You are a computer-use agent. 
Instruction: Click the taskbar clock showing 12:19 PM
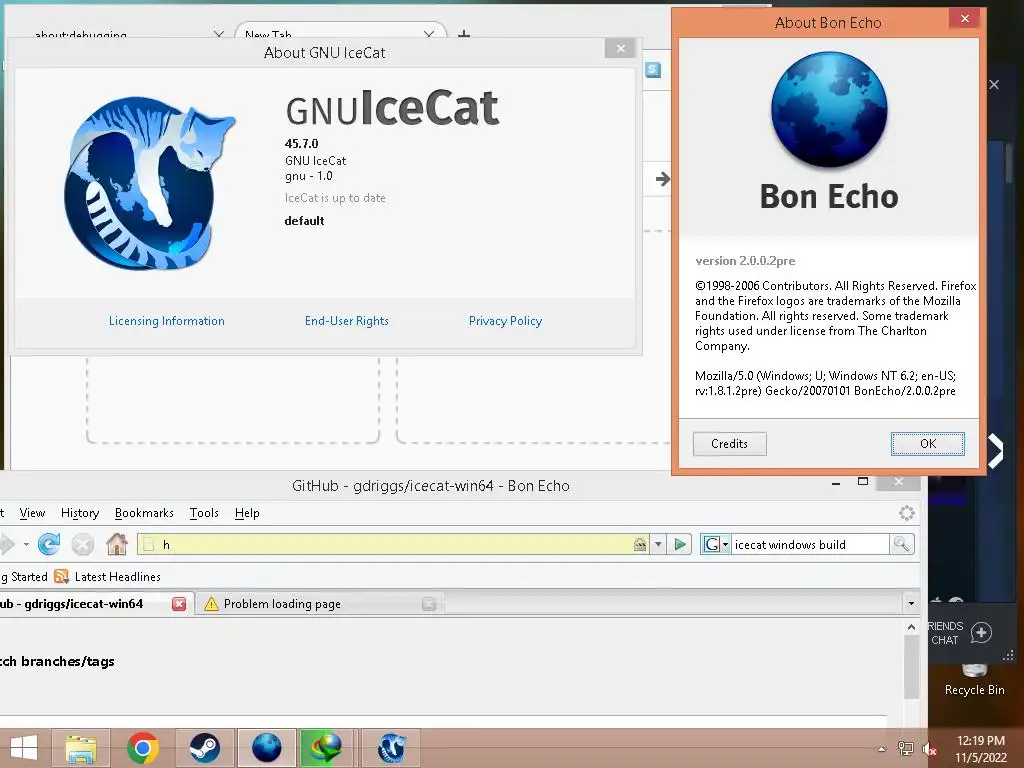tap(980, 748)
